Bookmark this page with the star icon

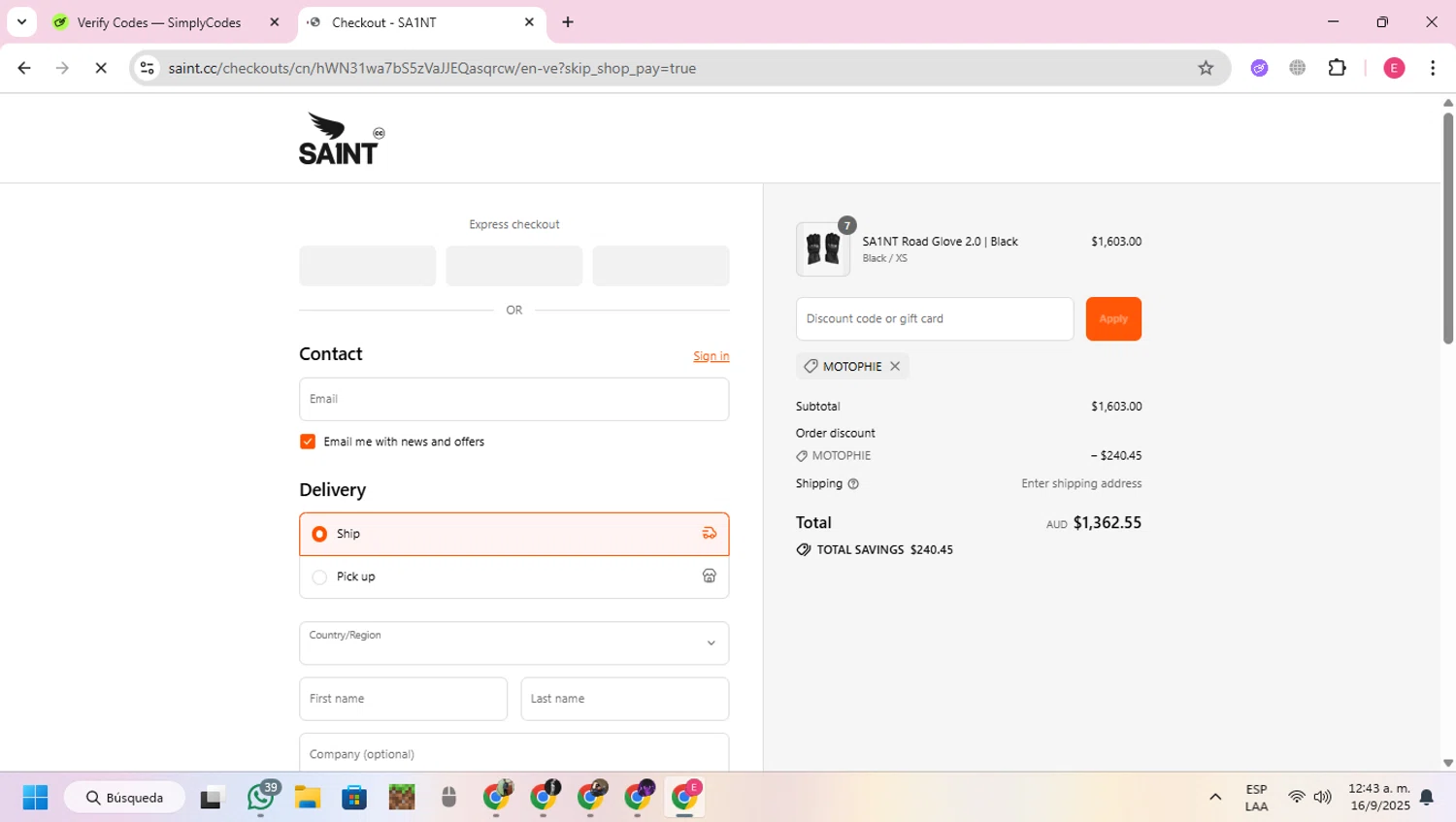(1206, 68)
